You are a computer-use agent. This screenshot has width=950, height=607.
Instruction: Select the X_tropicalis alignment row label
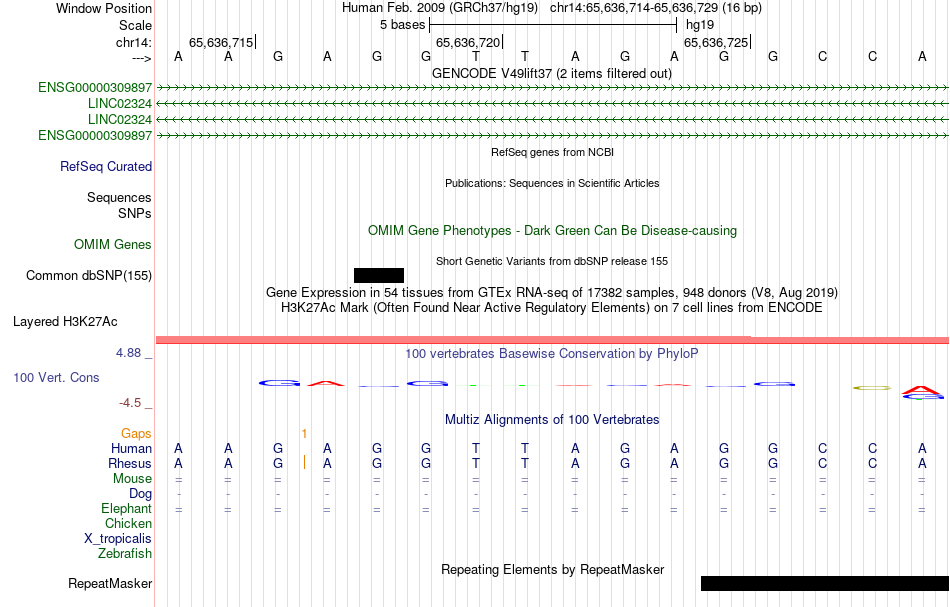click(118, 539)
